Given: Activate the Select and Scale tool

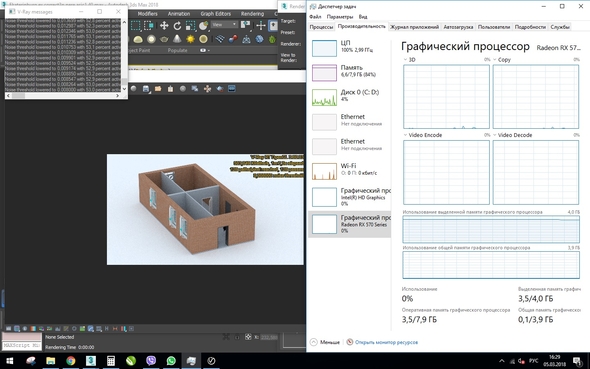Looking at the screenshot, I should tap(190, 26).
